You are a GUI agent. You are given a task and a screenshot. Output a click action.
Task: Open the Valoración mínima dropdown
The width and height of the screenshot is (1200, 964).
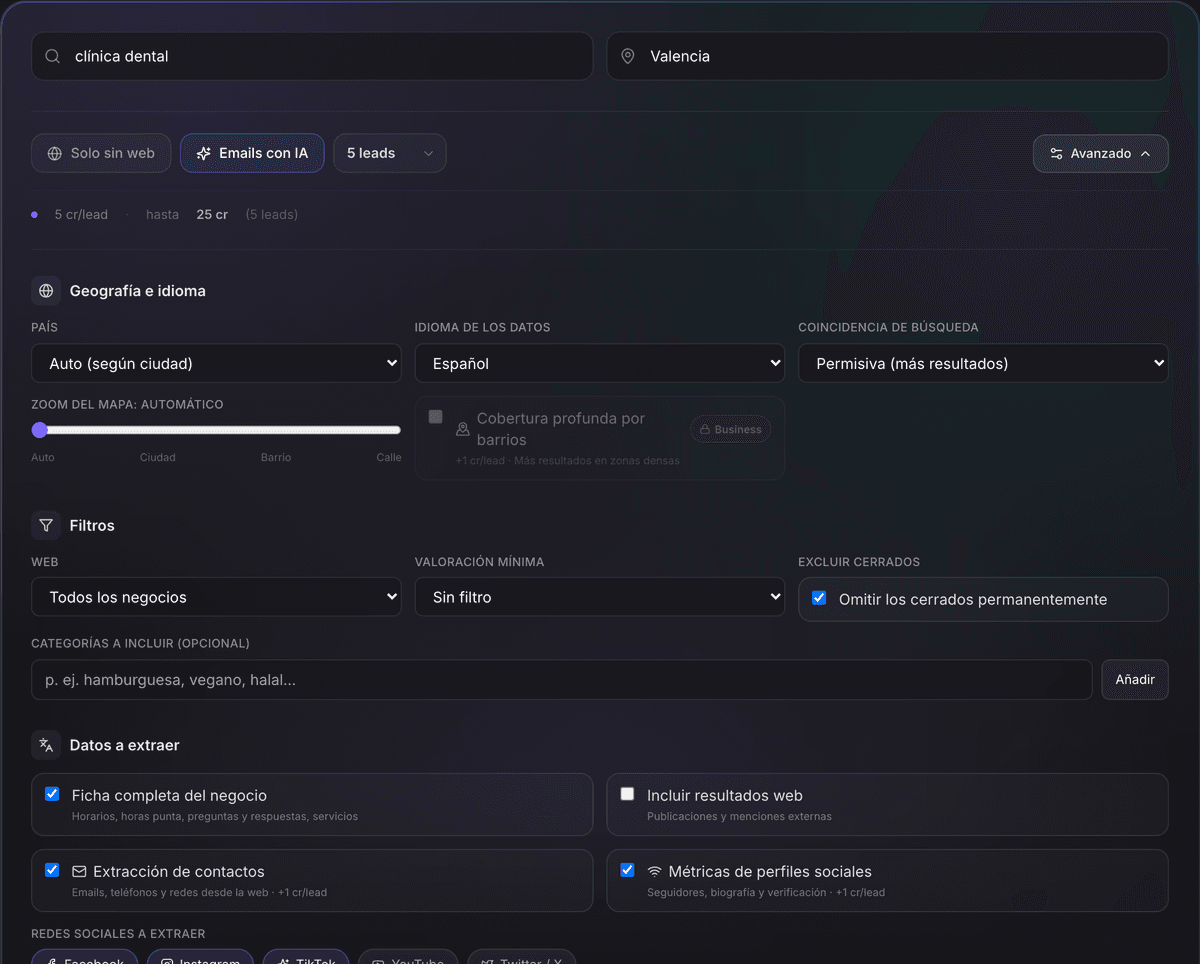[x=600, y=597]
